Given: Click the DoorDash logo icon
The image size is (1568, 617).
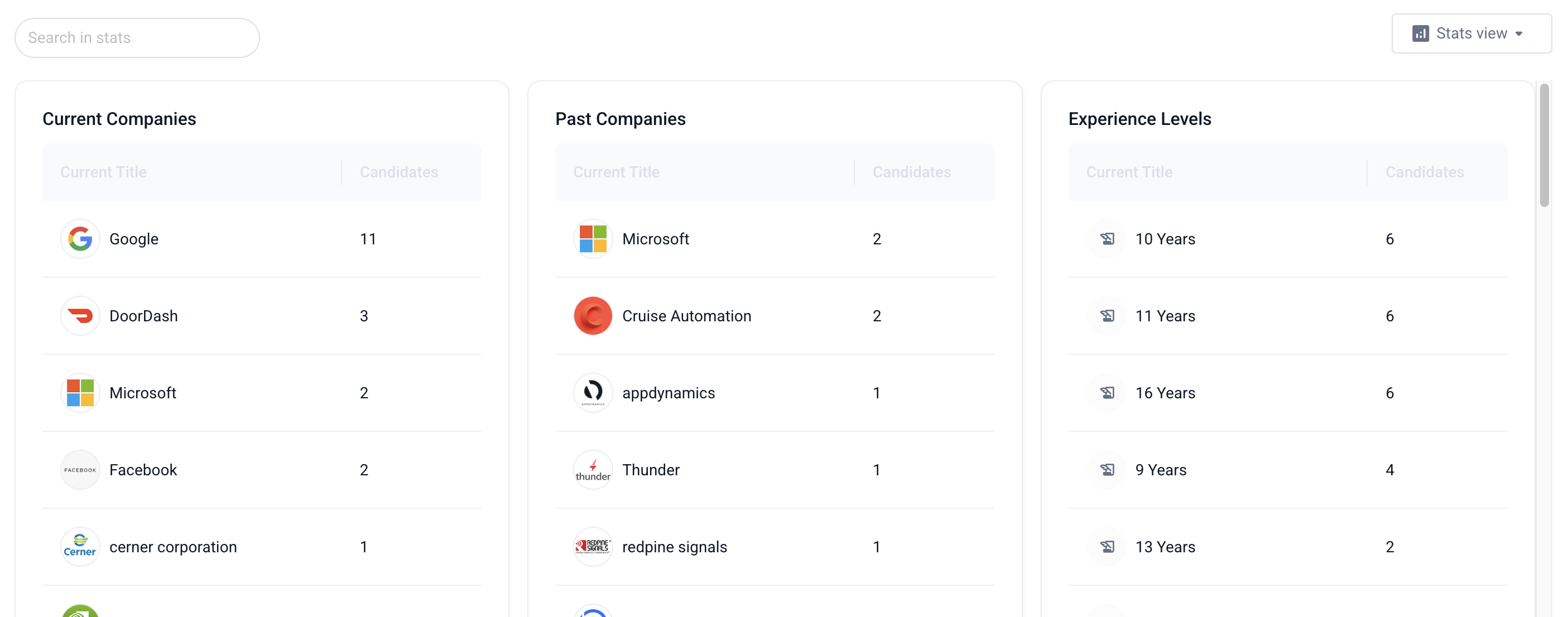Looking at the screenshot, I should [80, 316].
